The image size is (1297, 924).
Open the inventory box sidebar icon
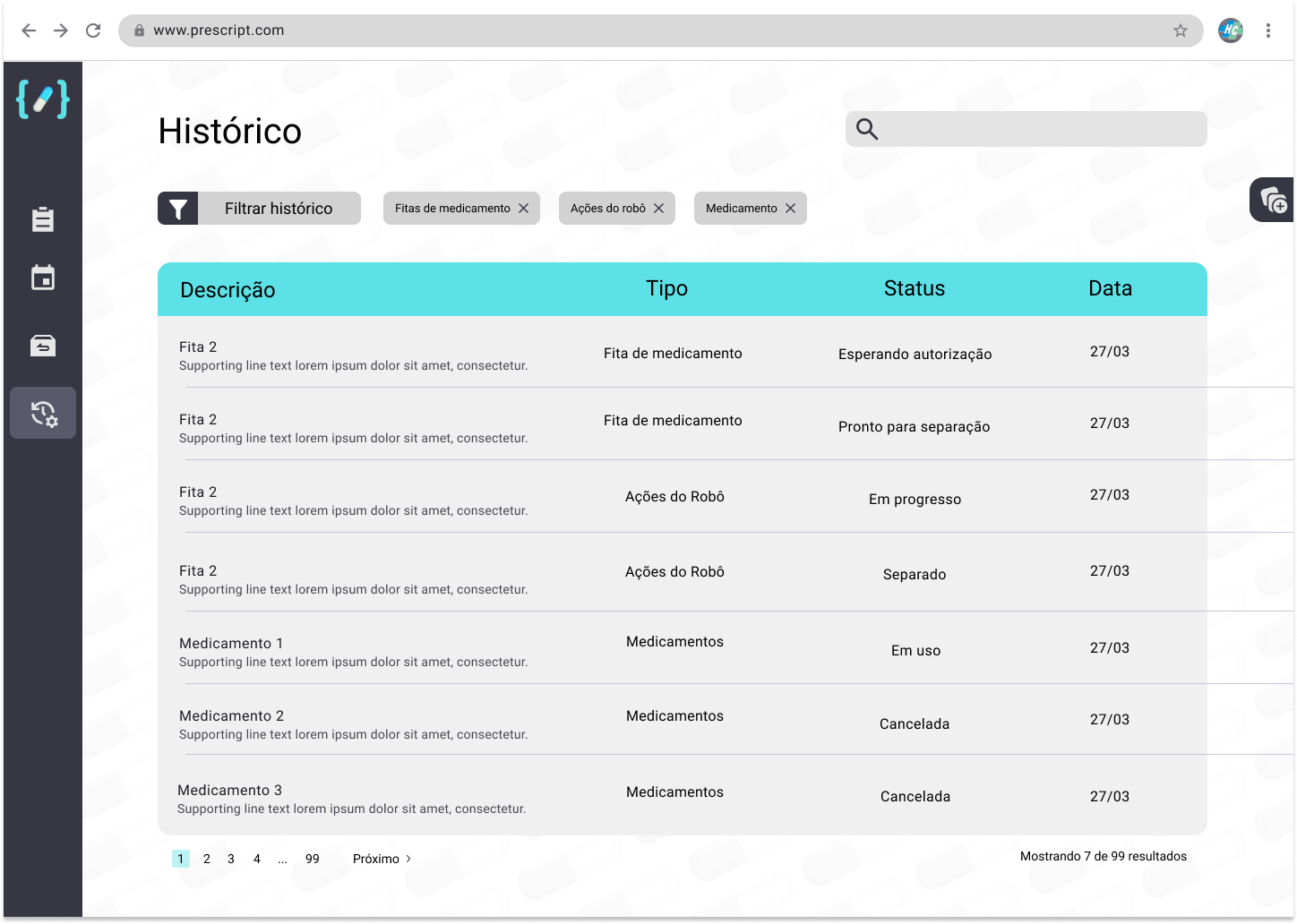(x=43, y=346)
